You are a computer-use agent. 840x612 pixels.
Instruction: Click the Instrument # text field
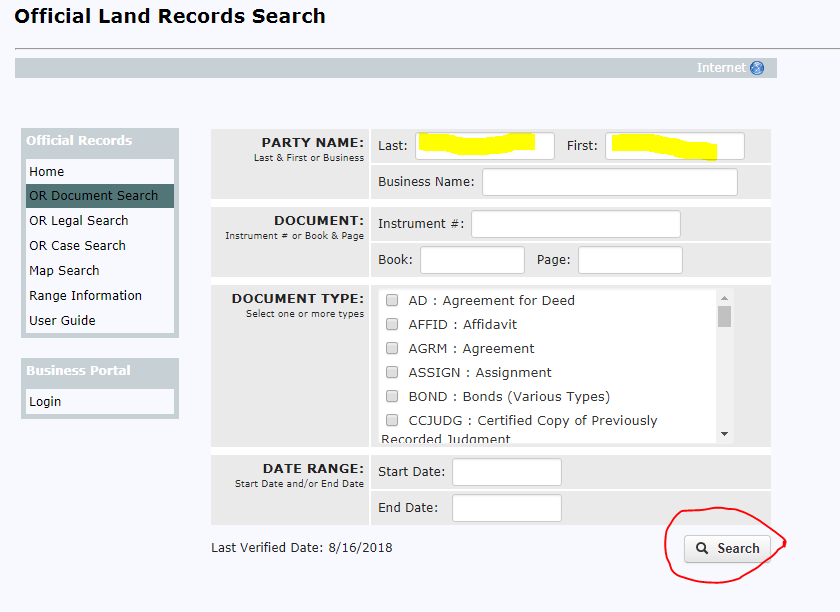coord(575,224)
